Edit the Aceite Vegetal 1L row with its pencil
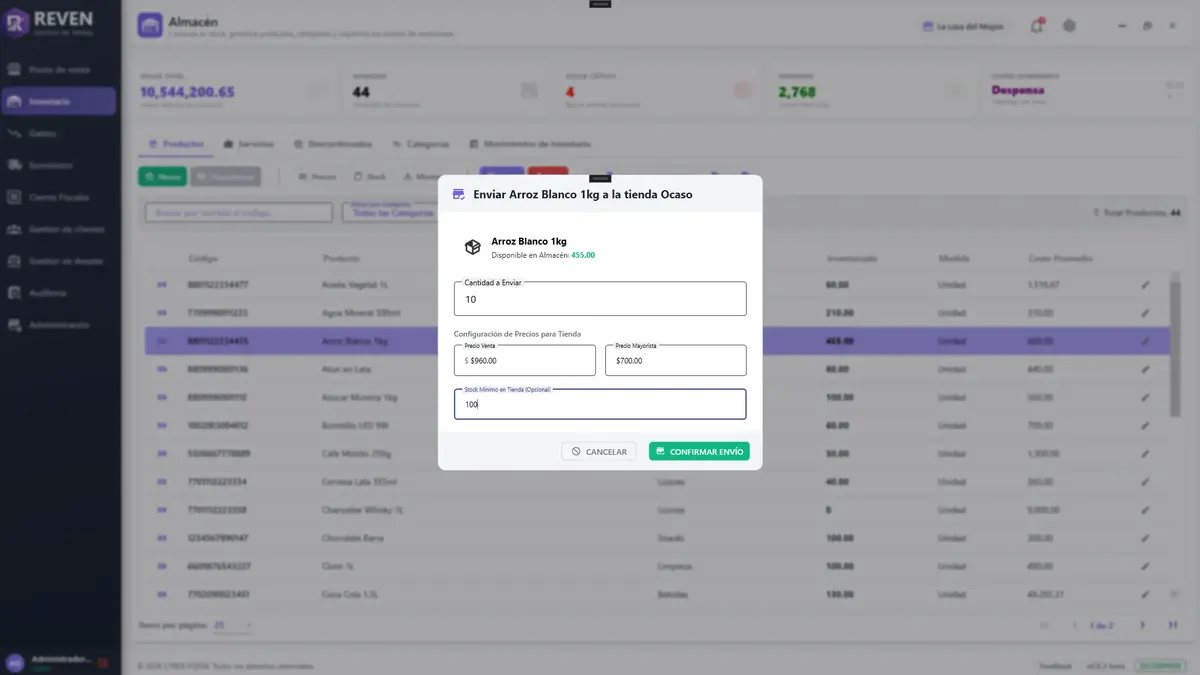This screenshot has width=1200, height=675. (x=1145, y=285)
